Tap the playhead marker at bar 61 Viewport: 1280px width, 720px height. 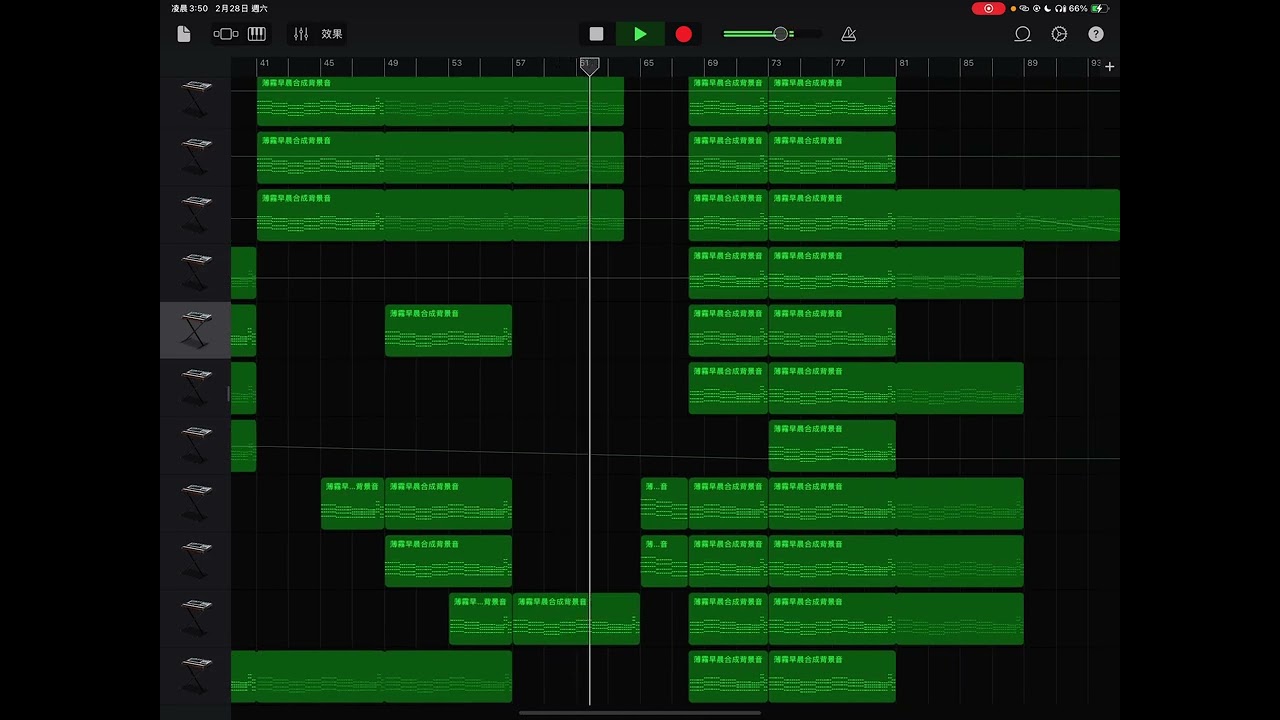tap(590, 66)
